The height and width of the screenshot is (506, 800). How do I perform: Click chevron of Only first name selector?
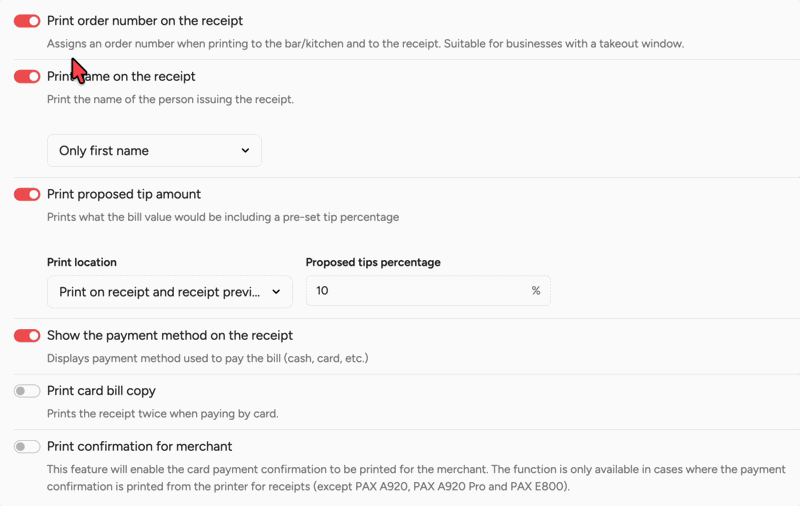click(246, 151)
